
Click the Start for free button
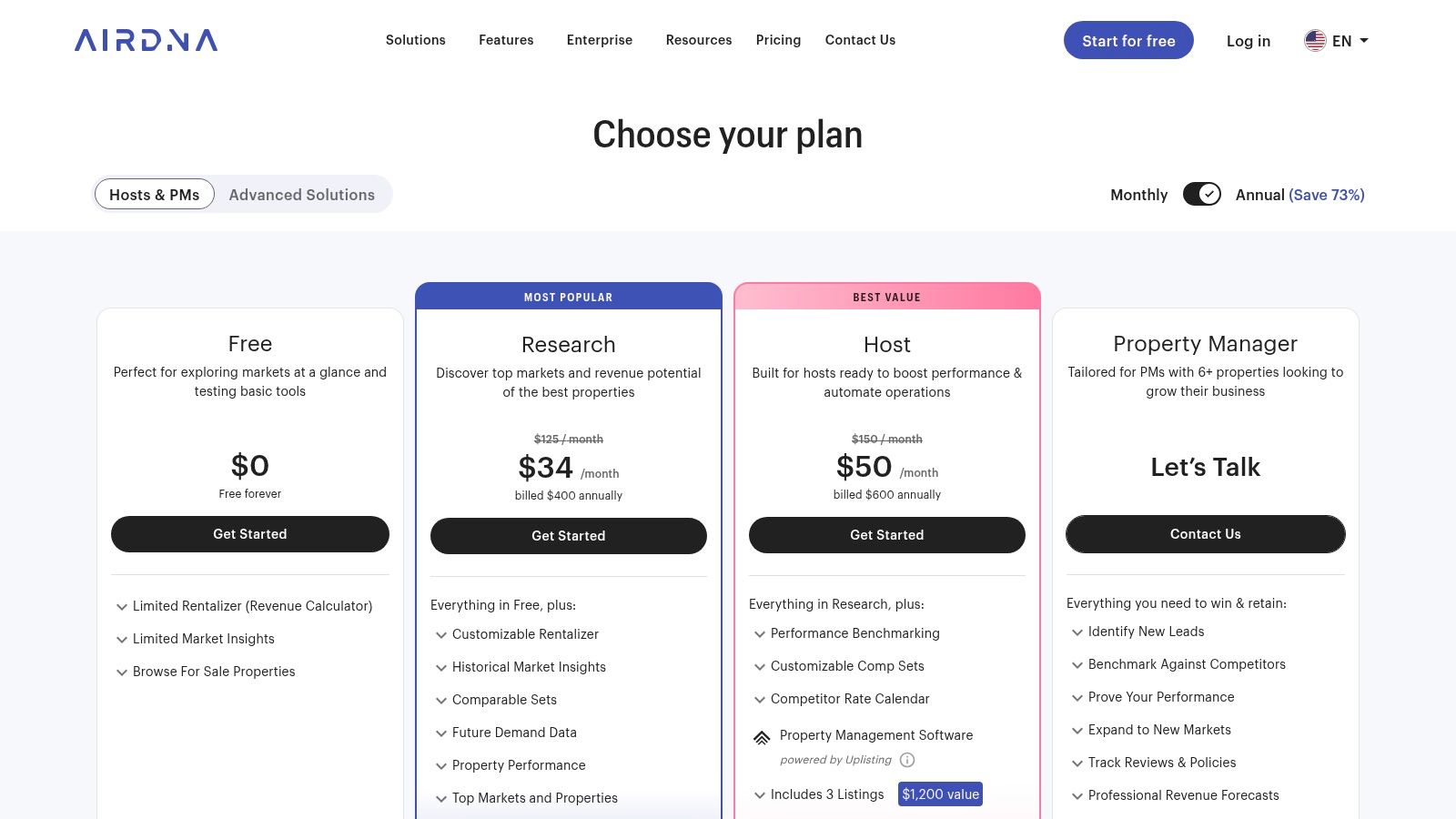[x=1128, y=41]
